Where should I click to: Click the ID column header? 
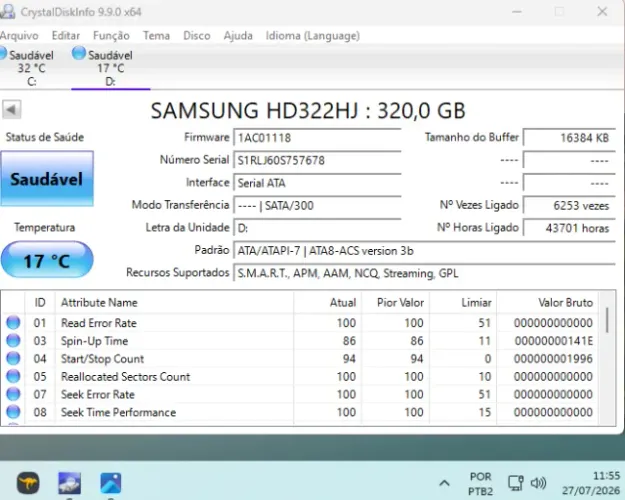click(40, 303)
